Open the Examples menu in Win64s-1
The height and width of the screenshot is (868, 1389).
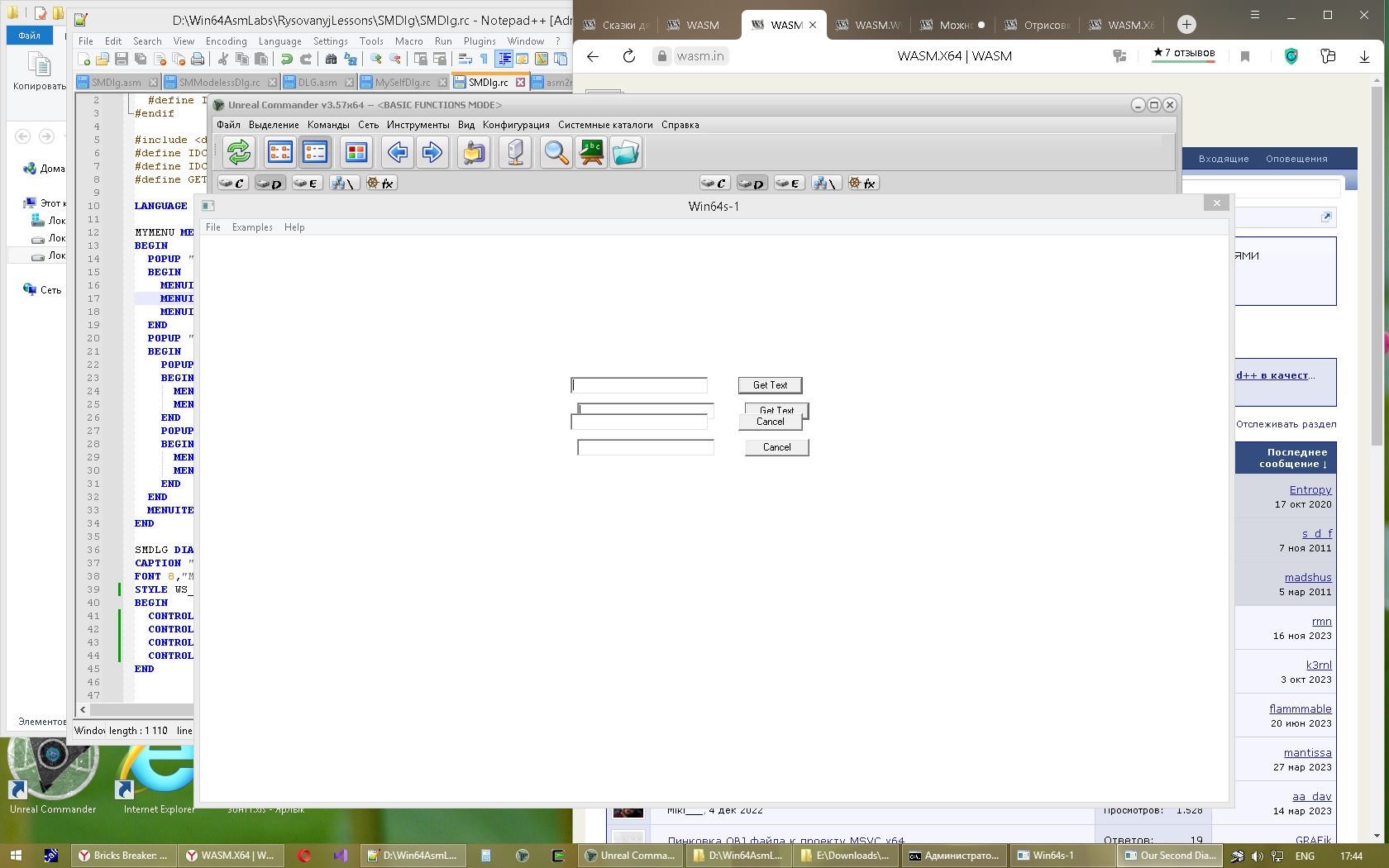[252, 227]
